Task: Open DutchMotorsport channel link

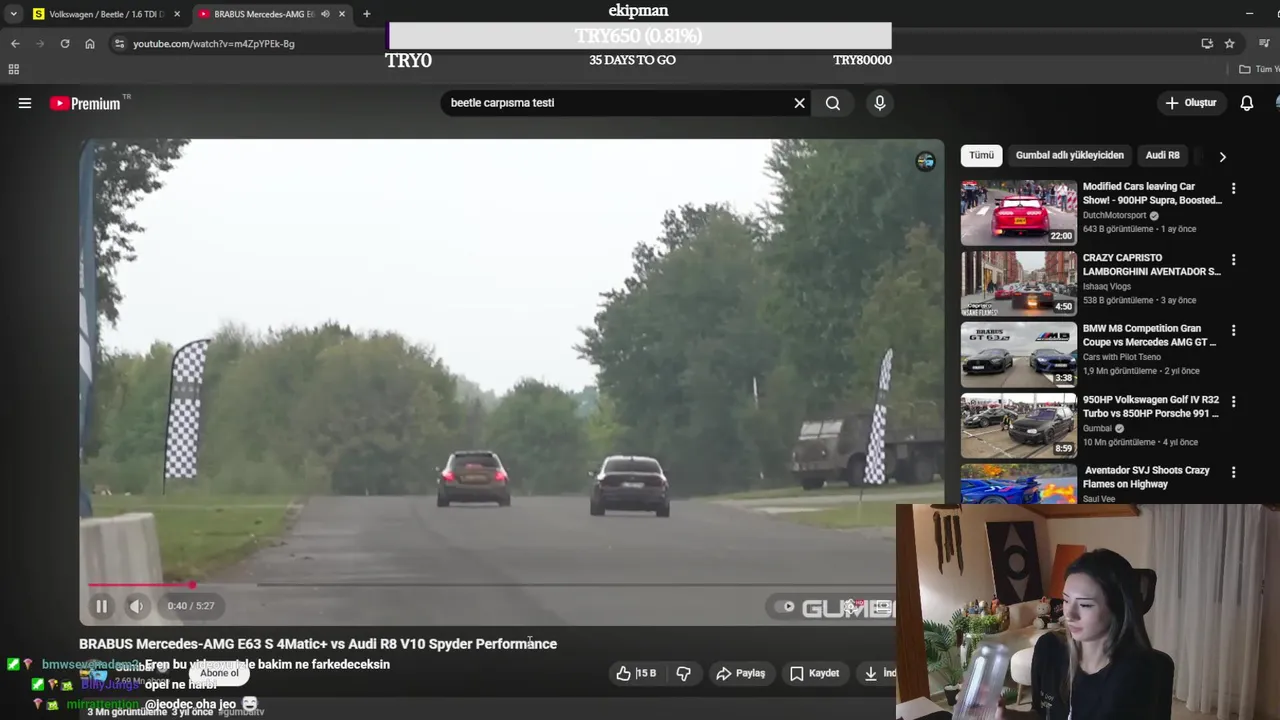Action: [1115, 215]
